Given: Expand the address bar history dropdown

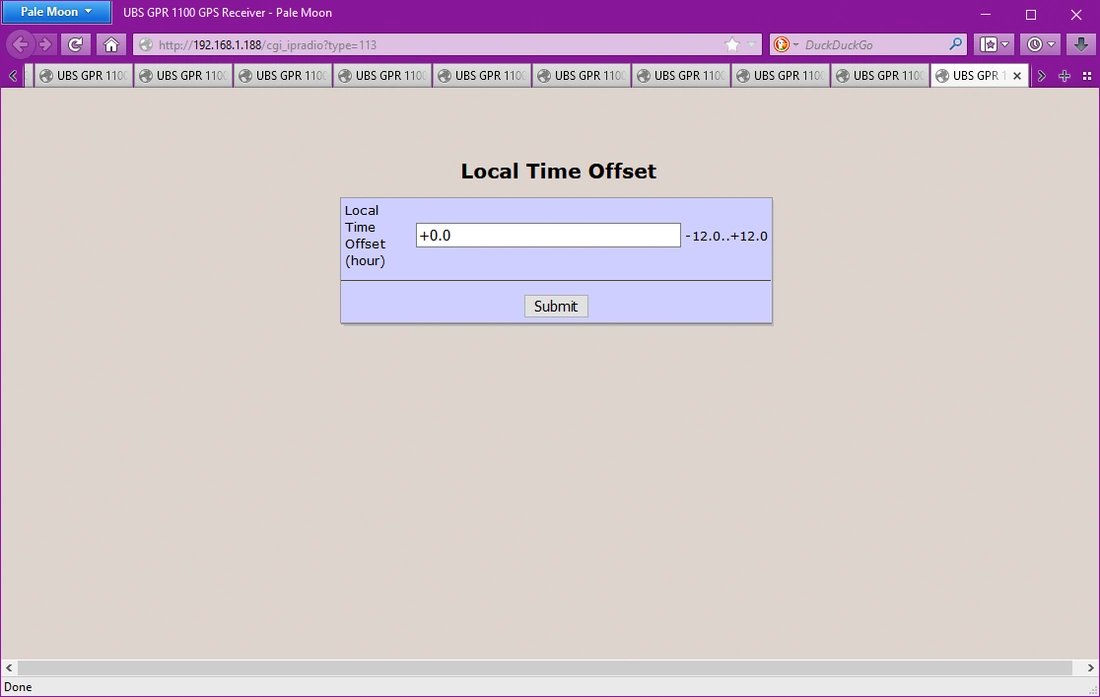Looking at the screenshot, I should 751,45.
